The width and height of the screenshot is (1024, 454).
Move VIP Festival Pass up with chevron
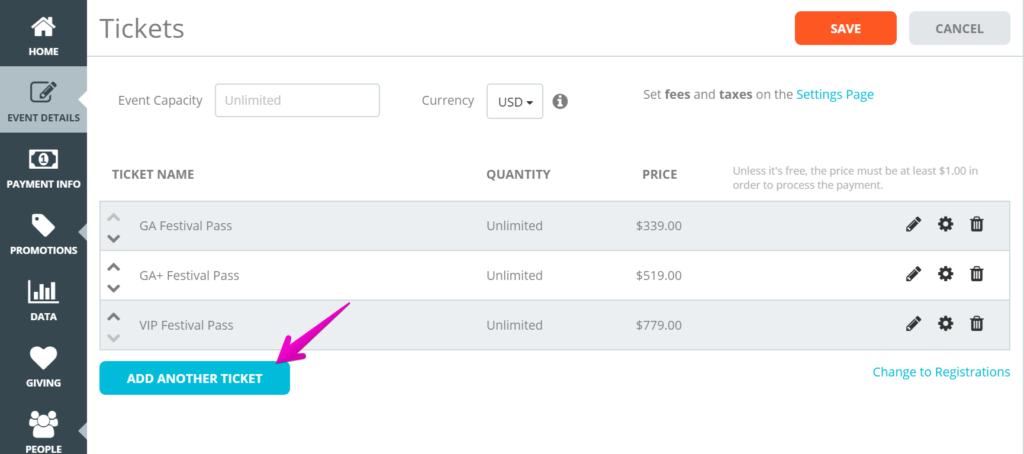(x=114, y=316)
